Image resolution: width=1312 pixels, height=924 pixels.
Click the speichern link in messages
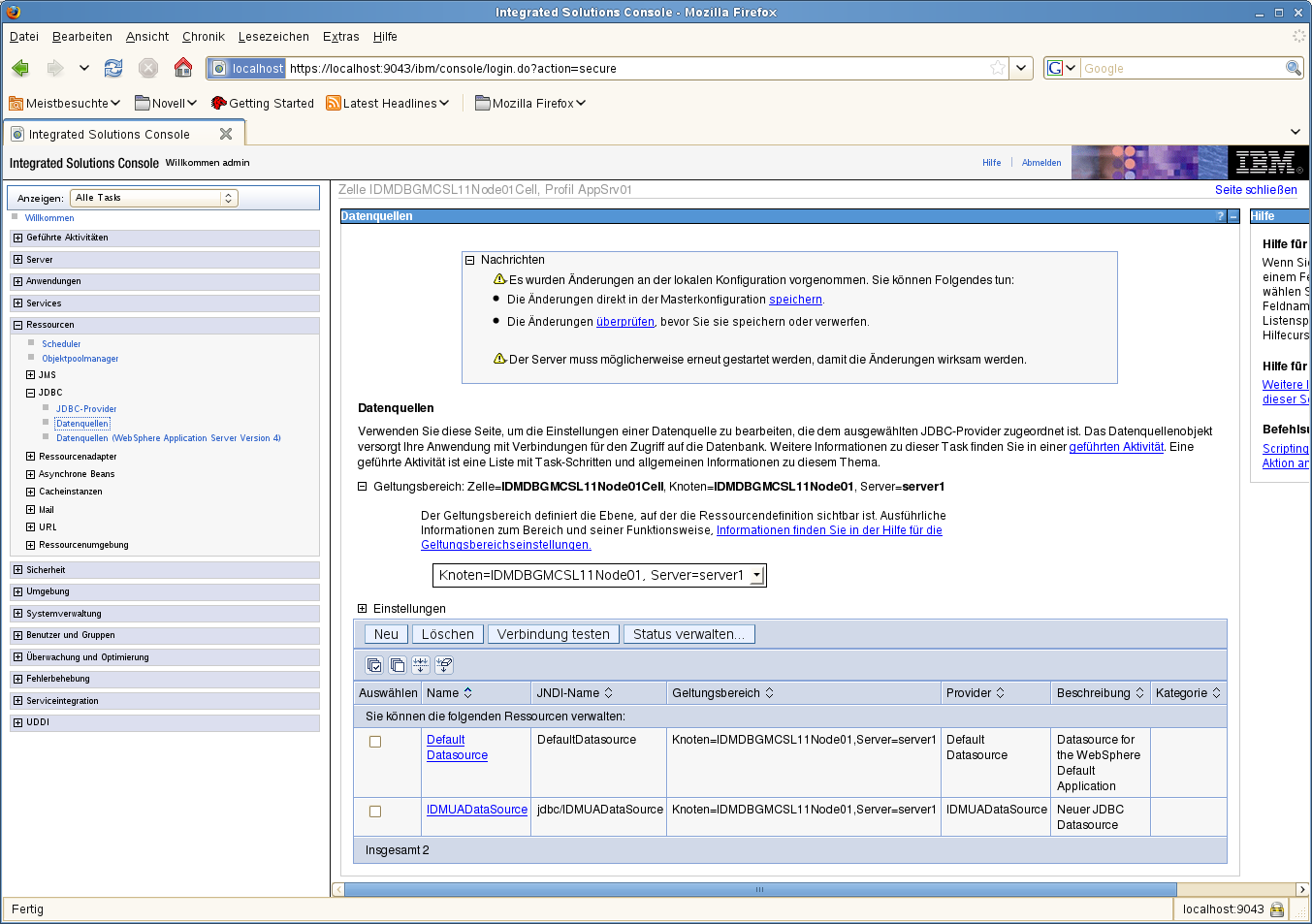(795, 300)
